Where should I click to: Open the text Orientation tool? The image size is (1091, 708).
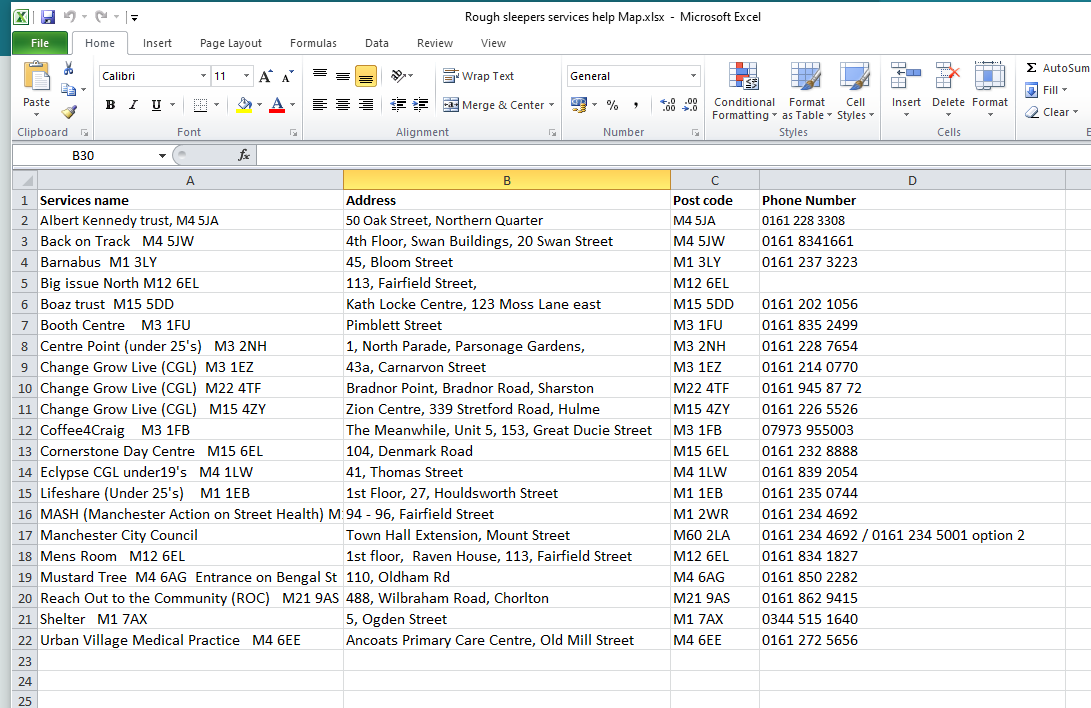[x=399, y=76]
